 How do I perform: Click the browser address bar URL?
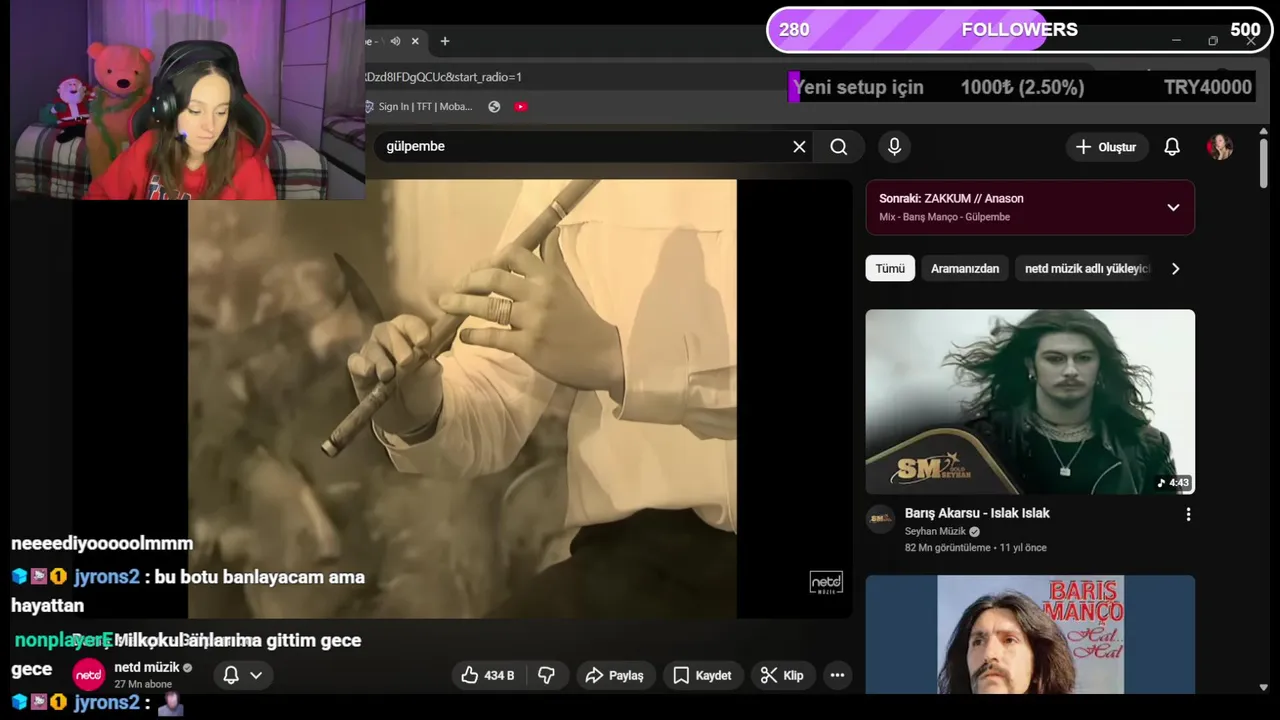tap(443, 77)
